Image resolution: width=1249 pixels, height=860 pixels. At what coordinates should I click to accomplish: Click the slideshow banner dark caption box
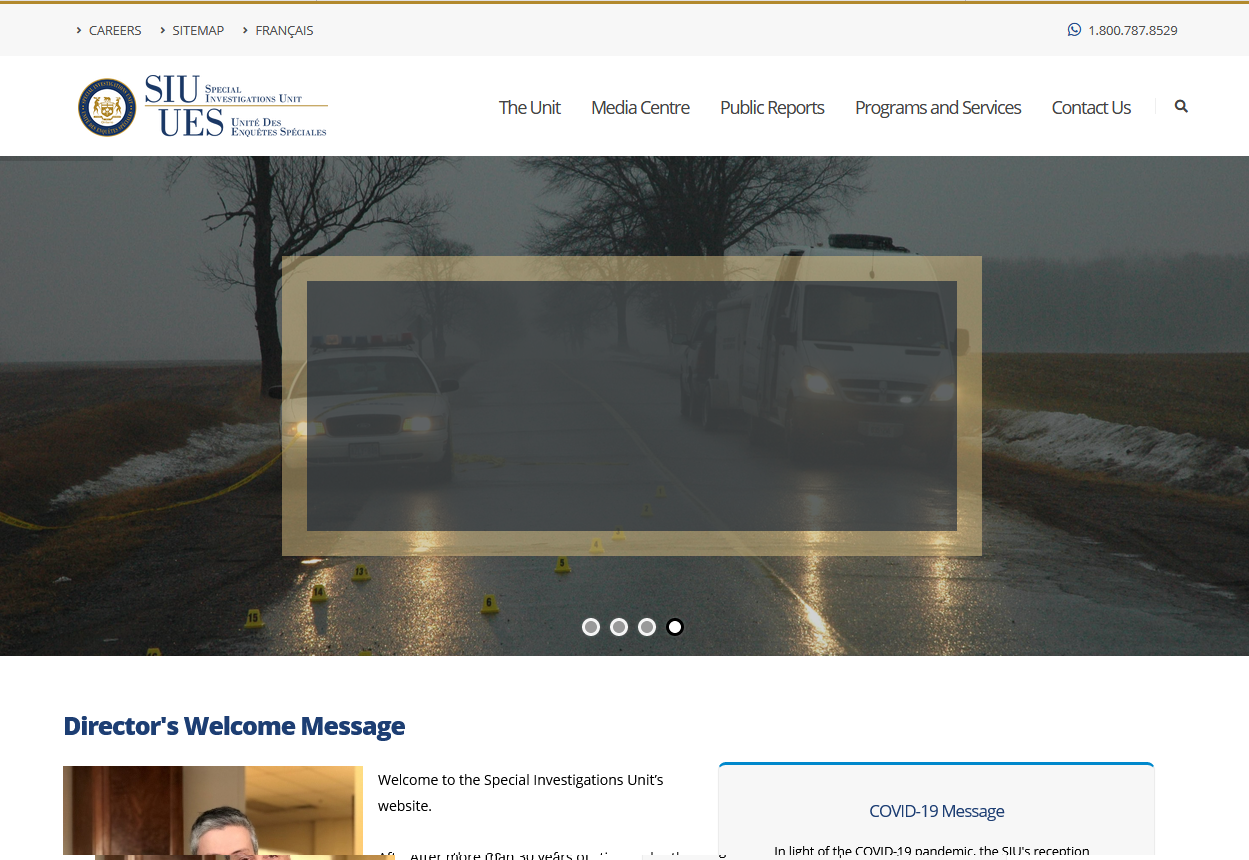[x=632, y=406]
